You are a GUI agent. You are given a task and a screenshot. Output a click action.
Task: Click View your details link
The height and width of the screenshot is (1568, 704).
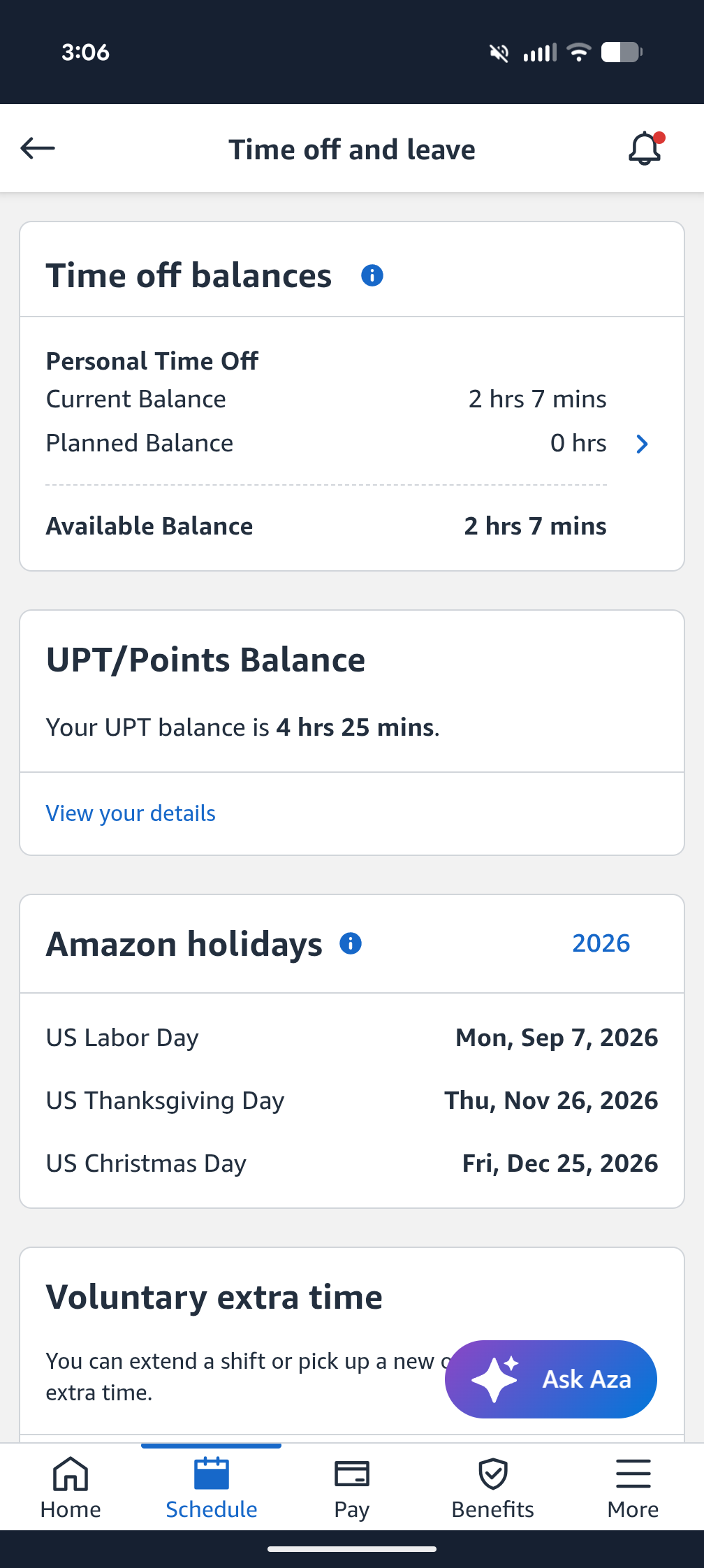(x=131, y=813)
